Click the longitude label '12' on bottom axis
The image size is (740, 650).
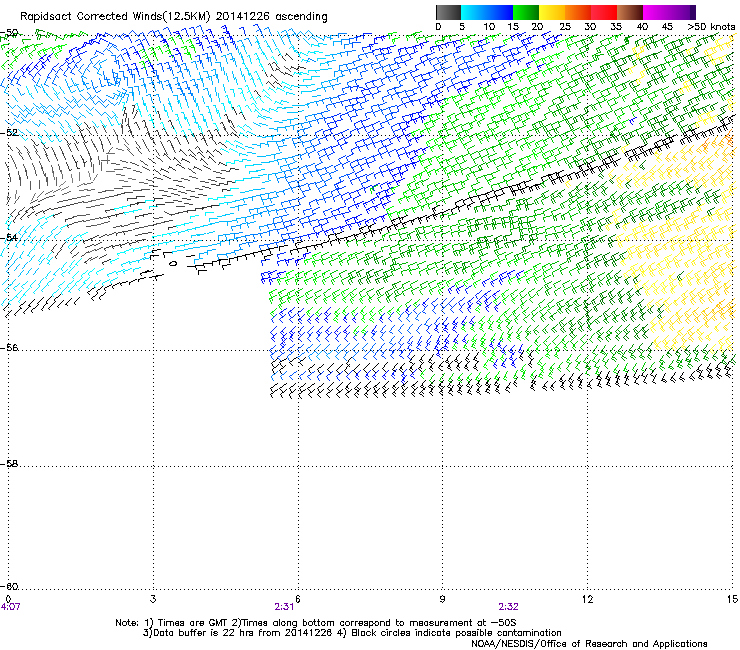coord(587,599)
